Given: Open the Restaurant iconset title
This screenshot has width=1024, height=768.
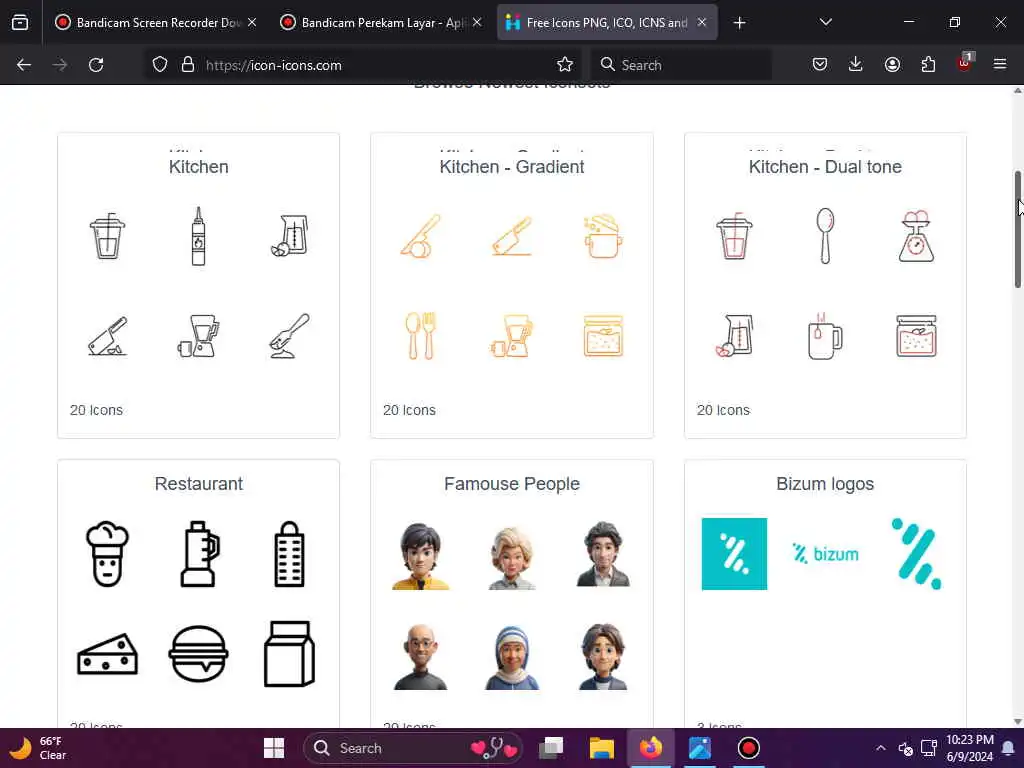Looking at the screenshot, I should click(199, 484).
